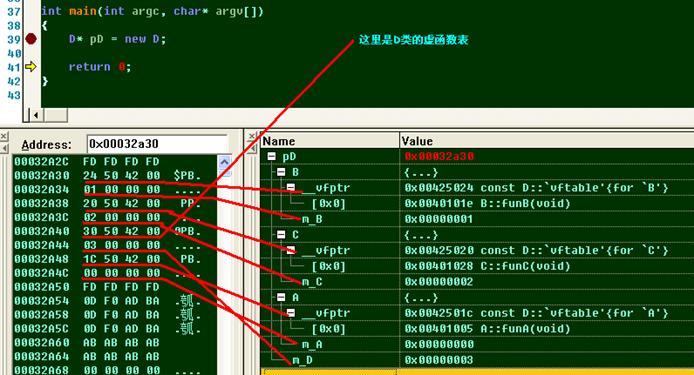694x375 pixels.
Task: Collapse the C base class node
Action: [x=281, y=235]
